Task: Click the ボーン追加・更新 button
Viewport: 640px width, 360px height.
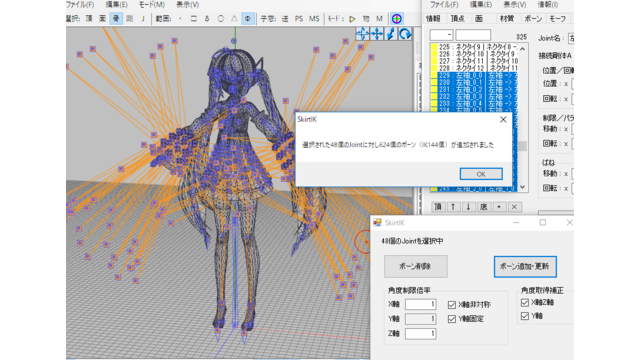Action: pos(525,267)
